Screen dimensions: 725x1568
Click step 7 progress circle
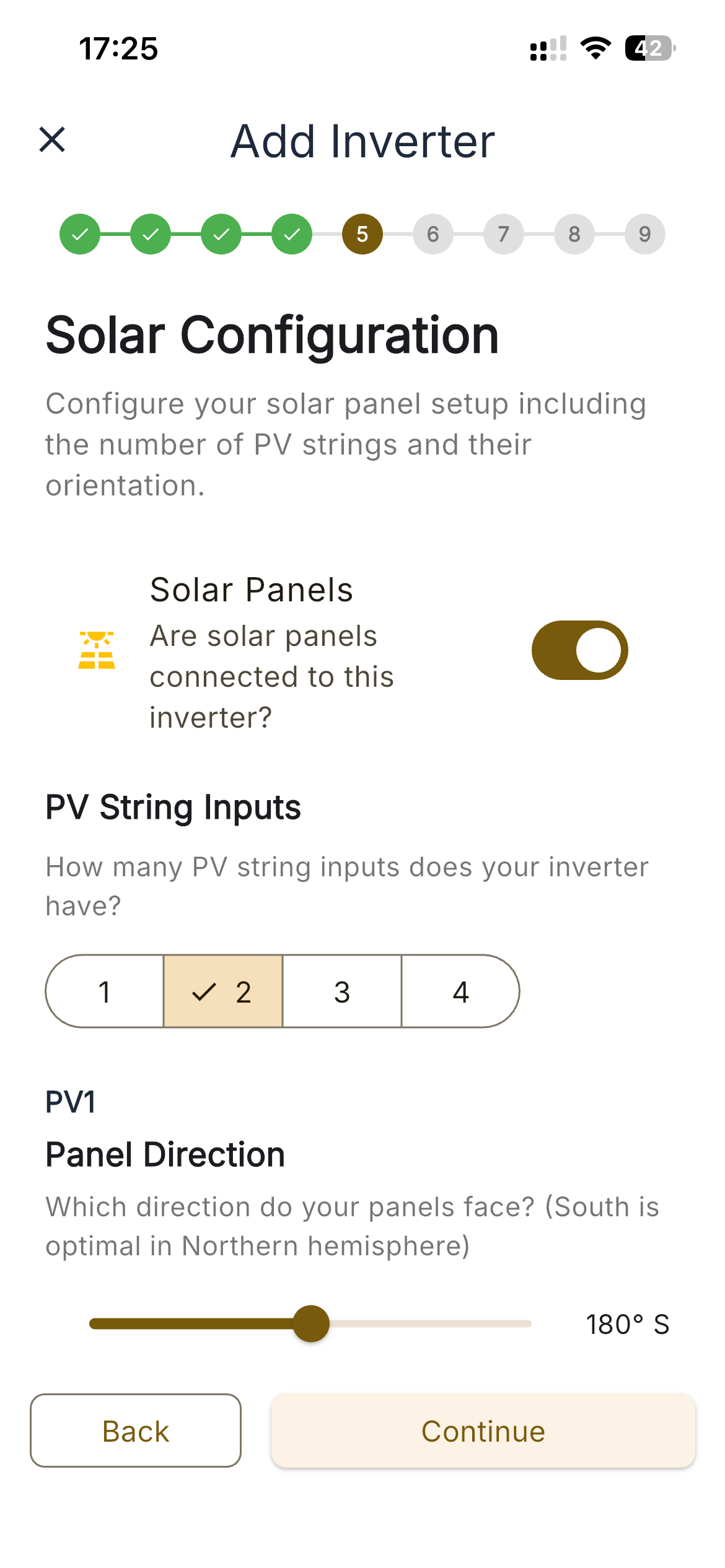503,234
